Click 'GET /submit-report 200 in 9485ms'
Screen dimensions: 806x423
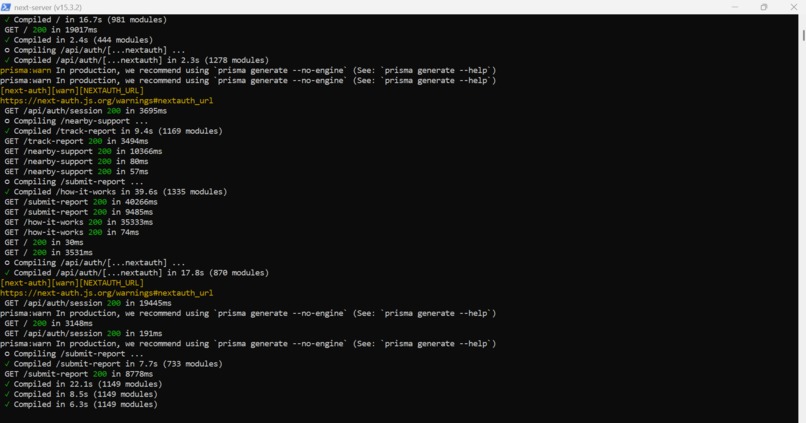point(79,212)
